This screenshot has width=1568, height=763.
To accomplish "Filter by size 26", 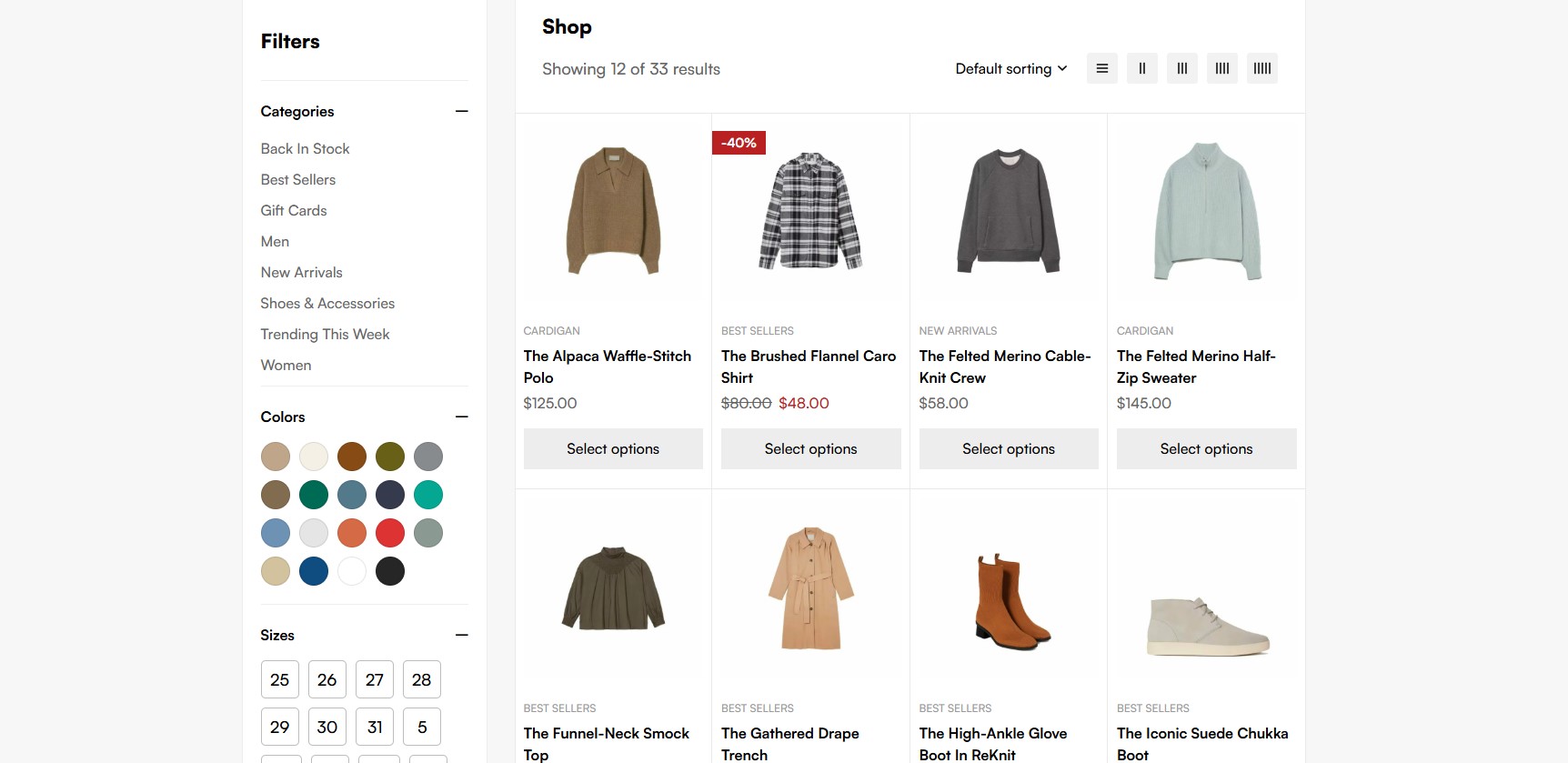I will tap(327, 679).
